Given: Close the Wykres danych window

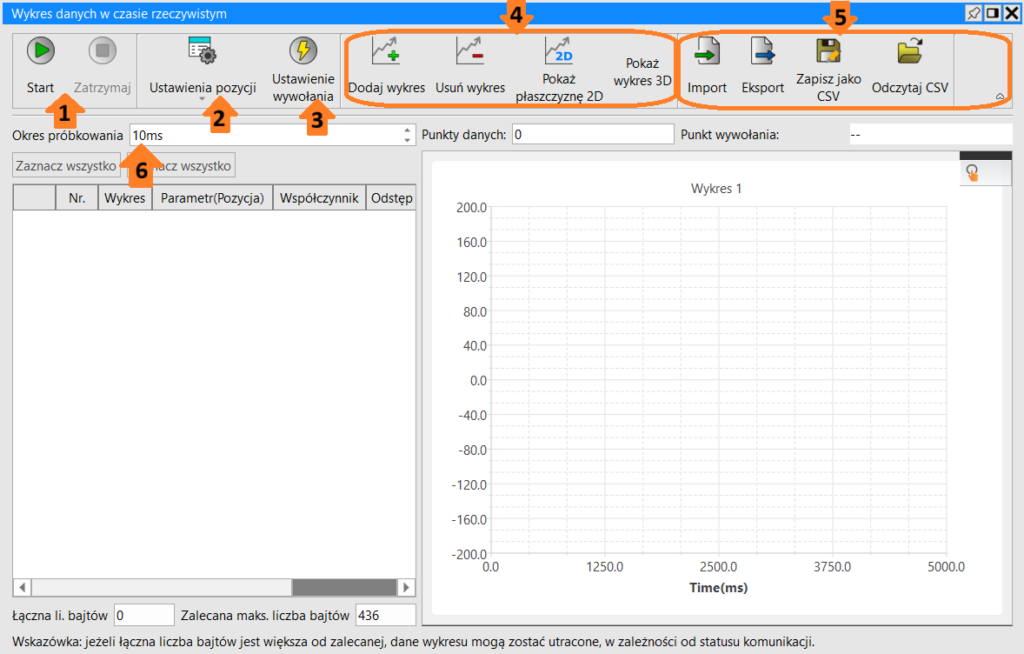Looking at the screenshot, I should pos(1011,13).
